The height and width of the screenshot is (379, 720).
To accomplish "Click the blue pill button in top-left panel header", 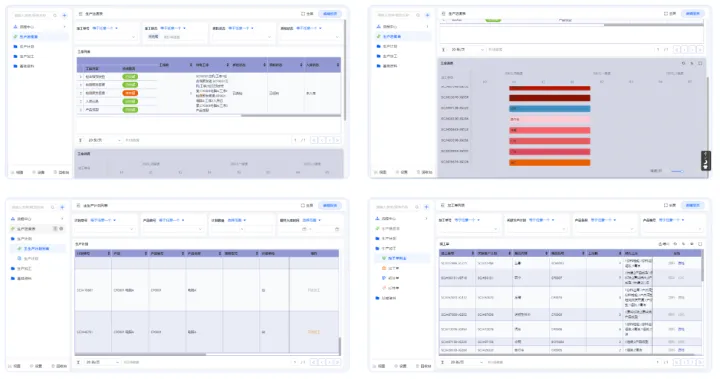I will [330, 14].
